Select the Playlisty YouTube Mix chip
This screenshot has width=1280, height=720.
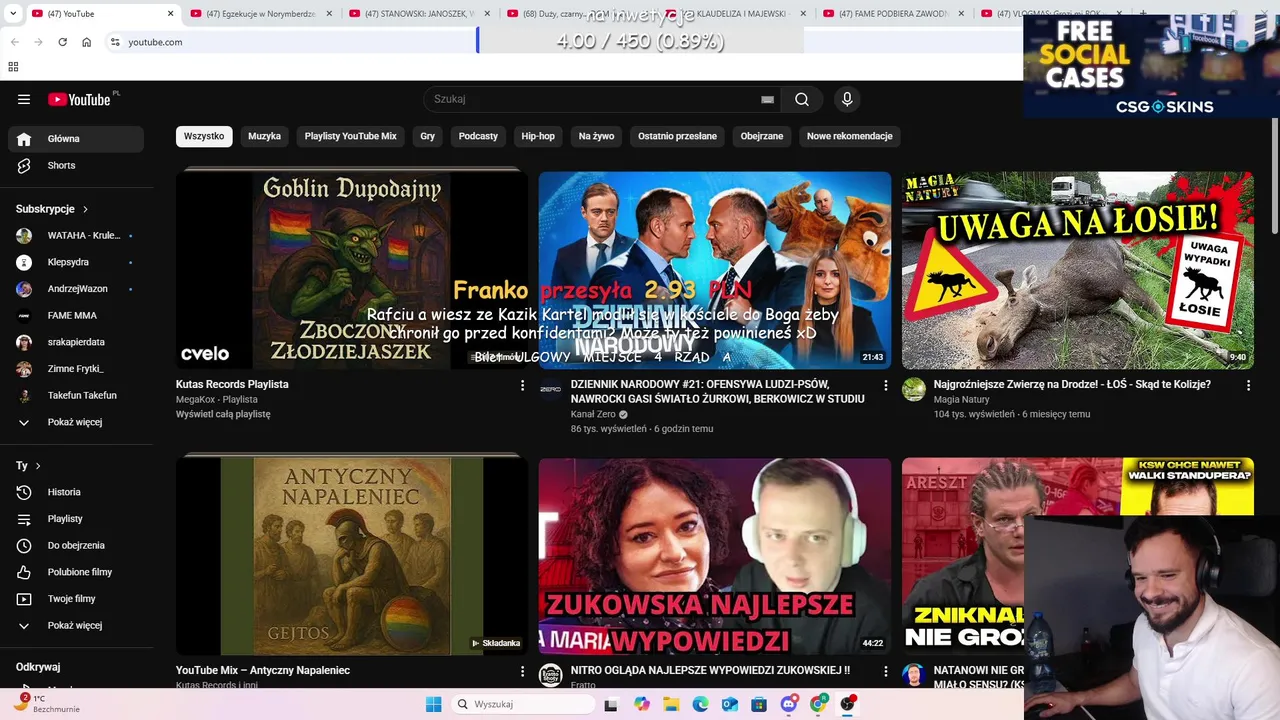(351, 136)
